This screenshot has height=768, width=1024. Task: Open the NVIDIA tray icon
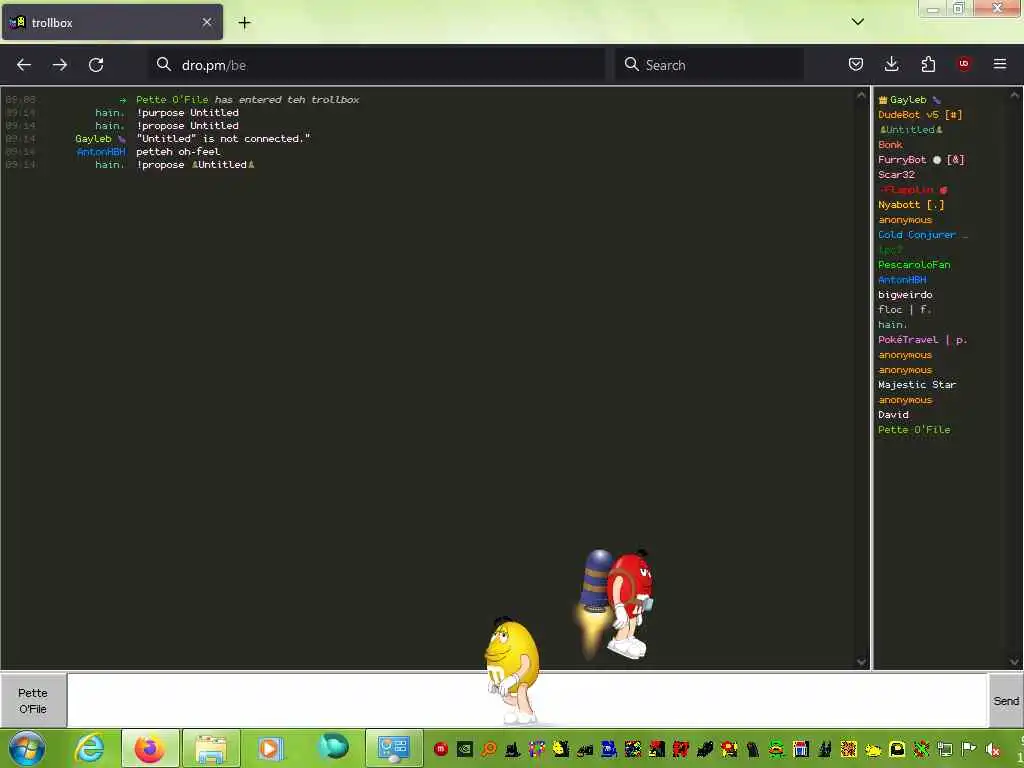pyautogui.click(x=464, y=749)
